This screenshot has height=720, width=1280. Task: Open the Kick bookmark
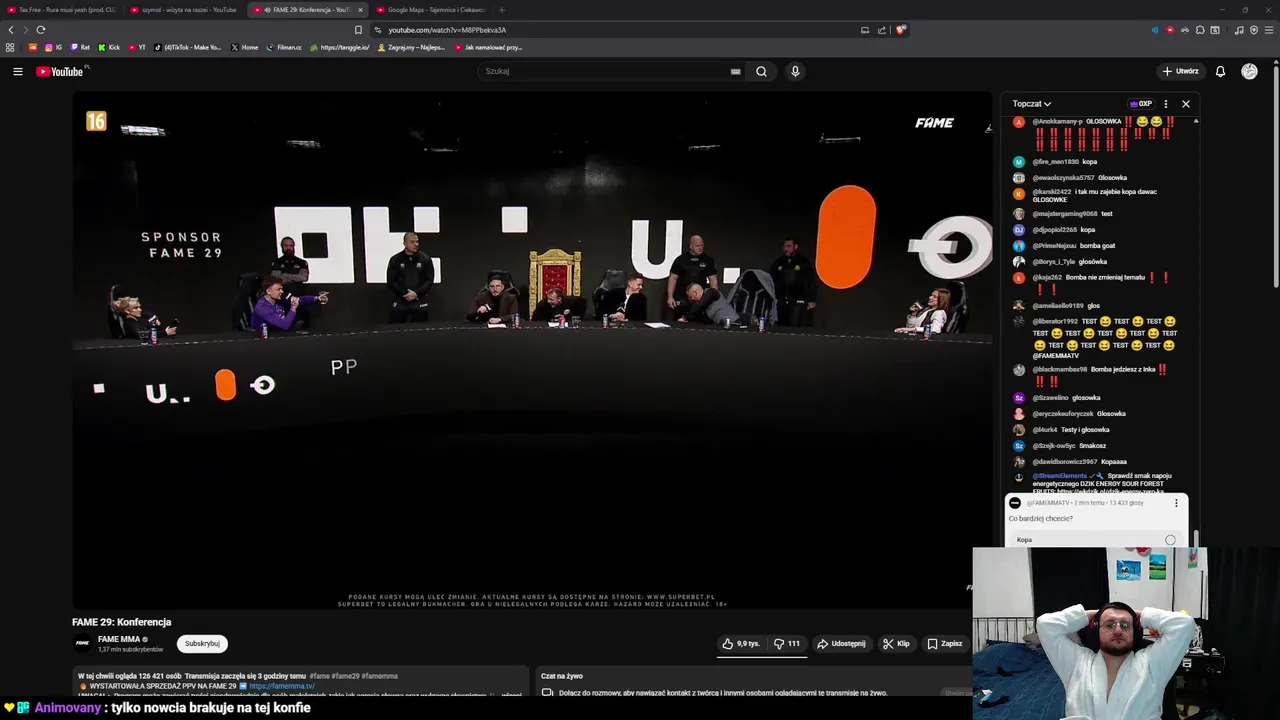point(109,47)
